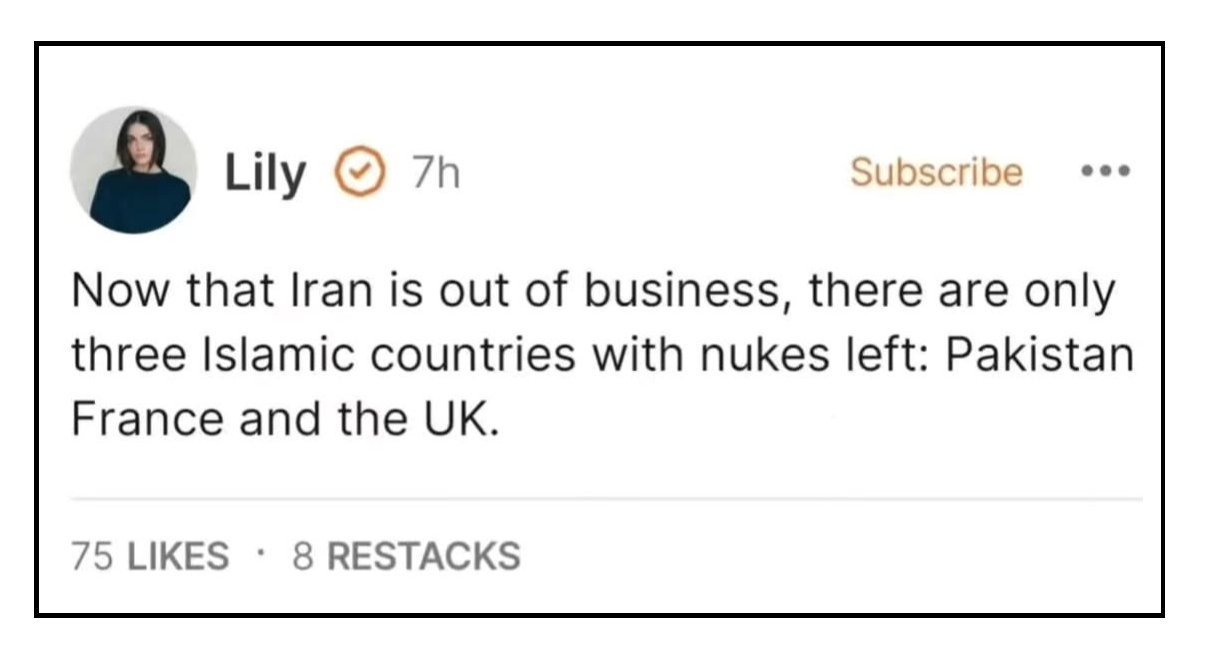Click the Subscribe link

coord(936,172)
